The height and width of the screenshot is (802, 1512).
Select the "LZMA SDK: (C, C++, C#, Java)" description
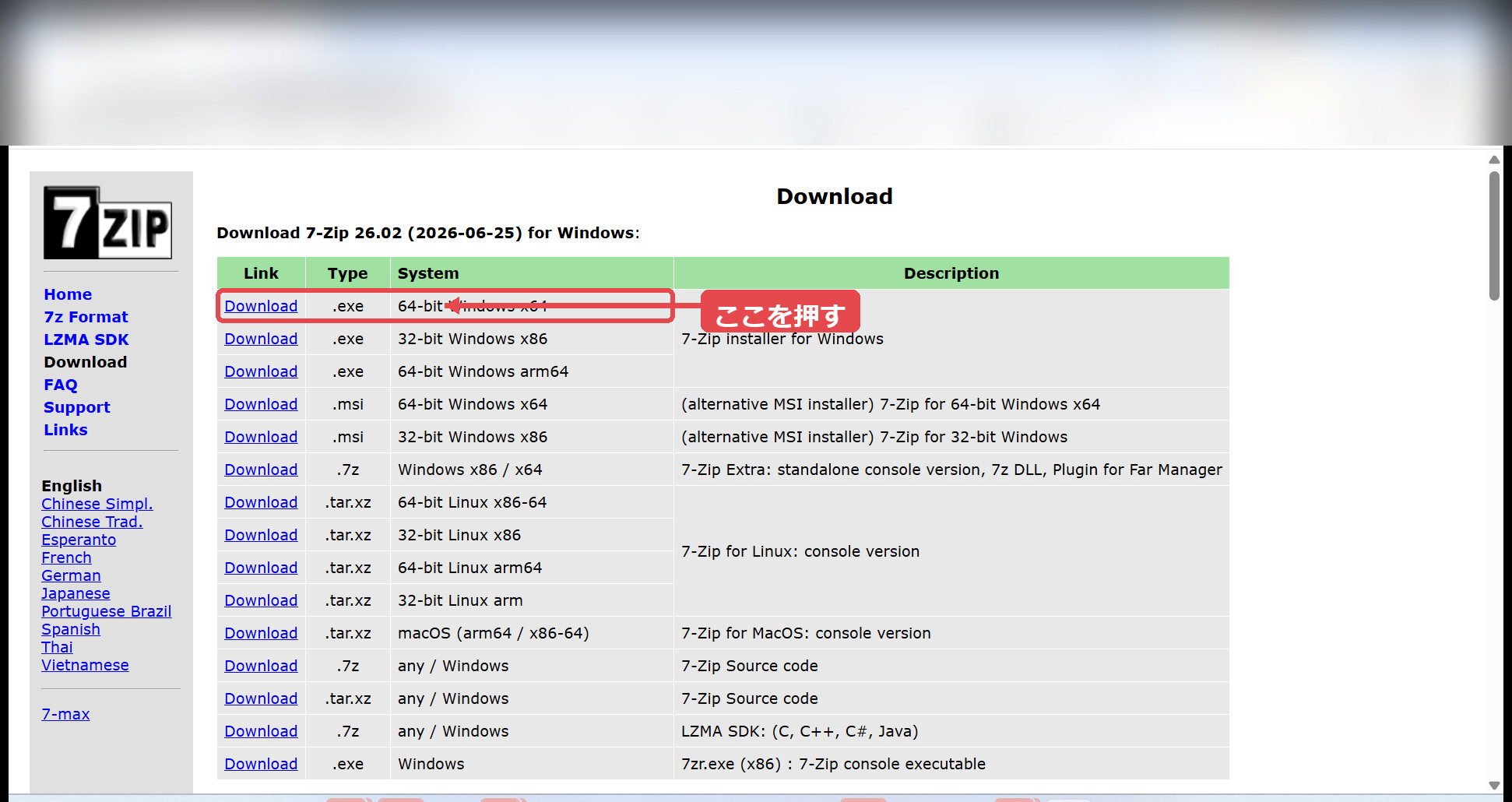click(x=800, y=731)
